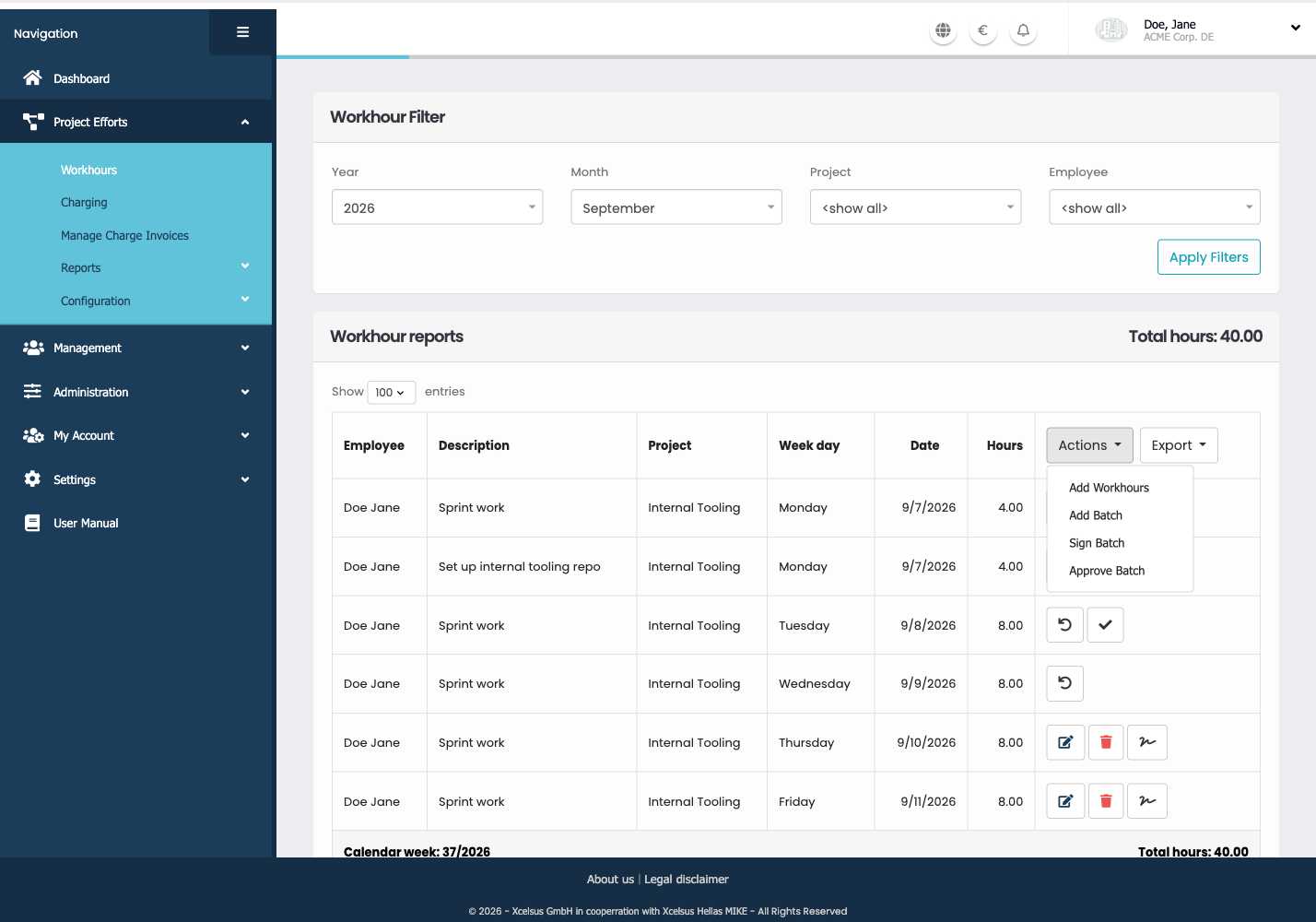Delete the Friday 9/11/2026 workhour entry
Viewport: 1316px width, 922px height.
click(1106, 801)
